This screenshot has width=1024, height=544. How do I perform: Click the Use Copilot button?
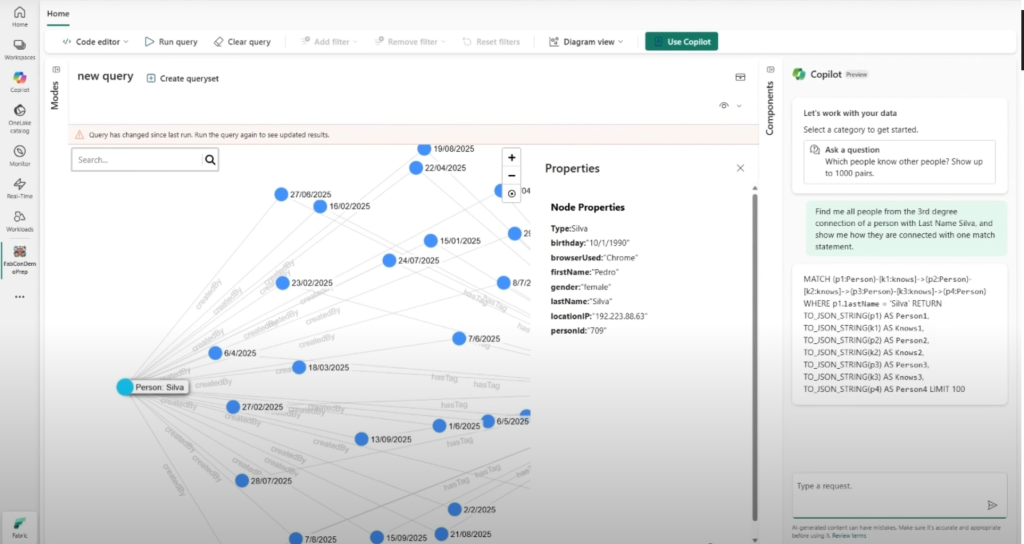point(681,41)
